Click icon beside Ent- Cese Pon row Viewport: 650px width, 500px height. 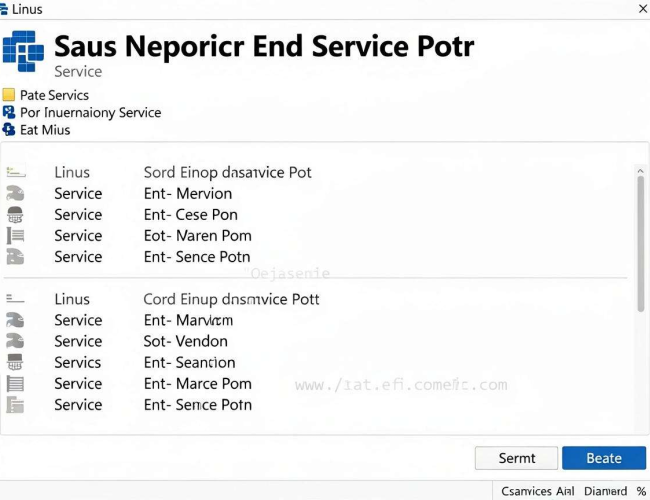pyautogui.click(x=15, y=215)
